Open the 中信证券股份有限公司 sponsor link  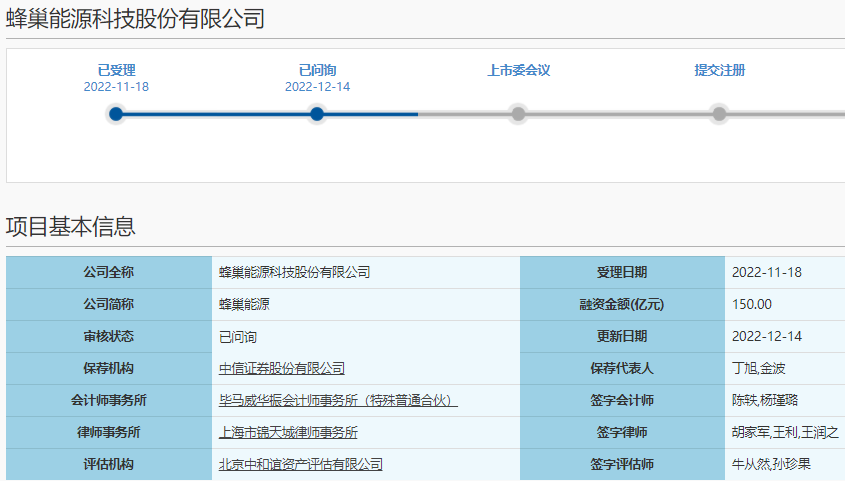point(282,368)
